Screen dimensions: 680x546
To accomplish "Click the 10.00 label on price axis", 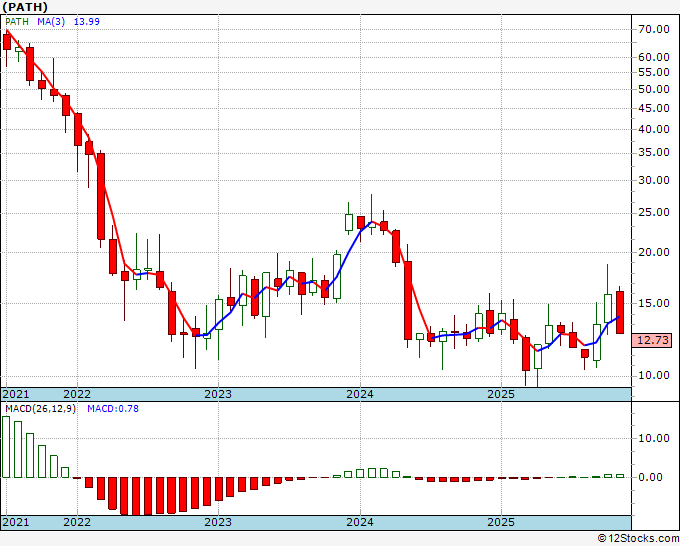I will click(652, 375).
